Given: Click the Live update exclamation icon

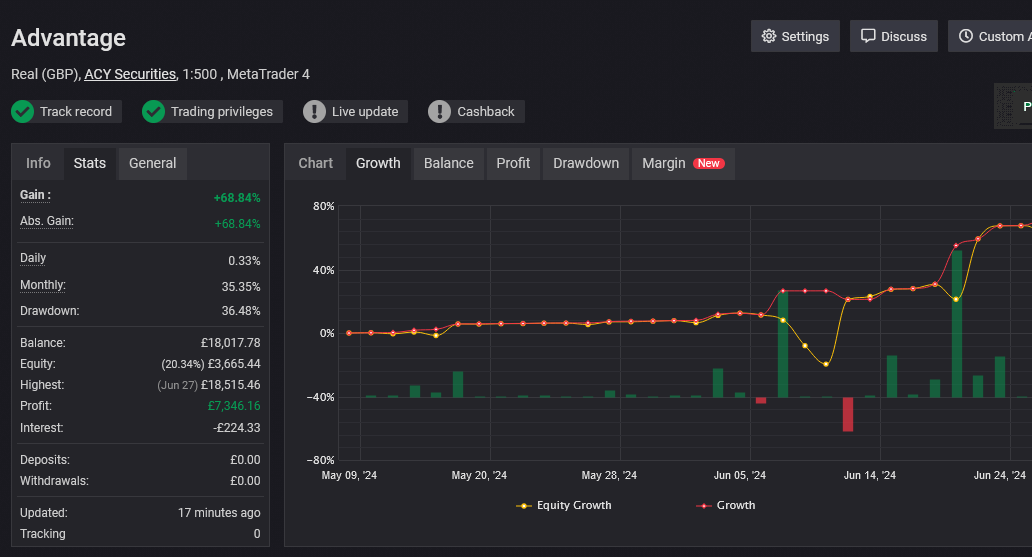Looking at the screenshot, I should click(x=314, y=111).
